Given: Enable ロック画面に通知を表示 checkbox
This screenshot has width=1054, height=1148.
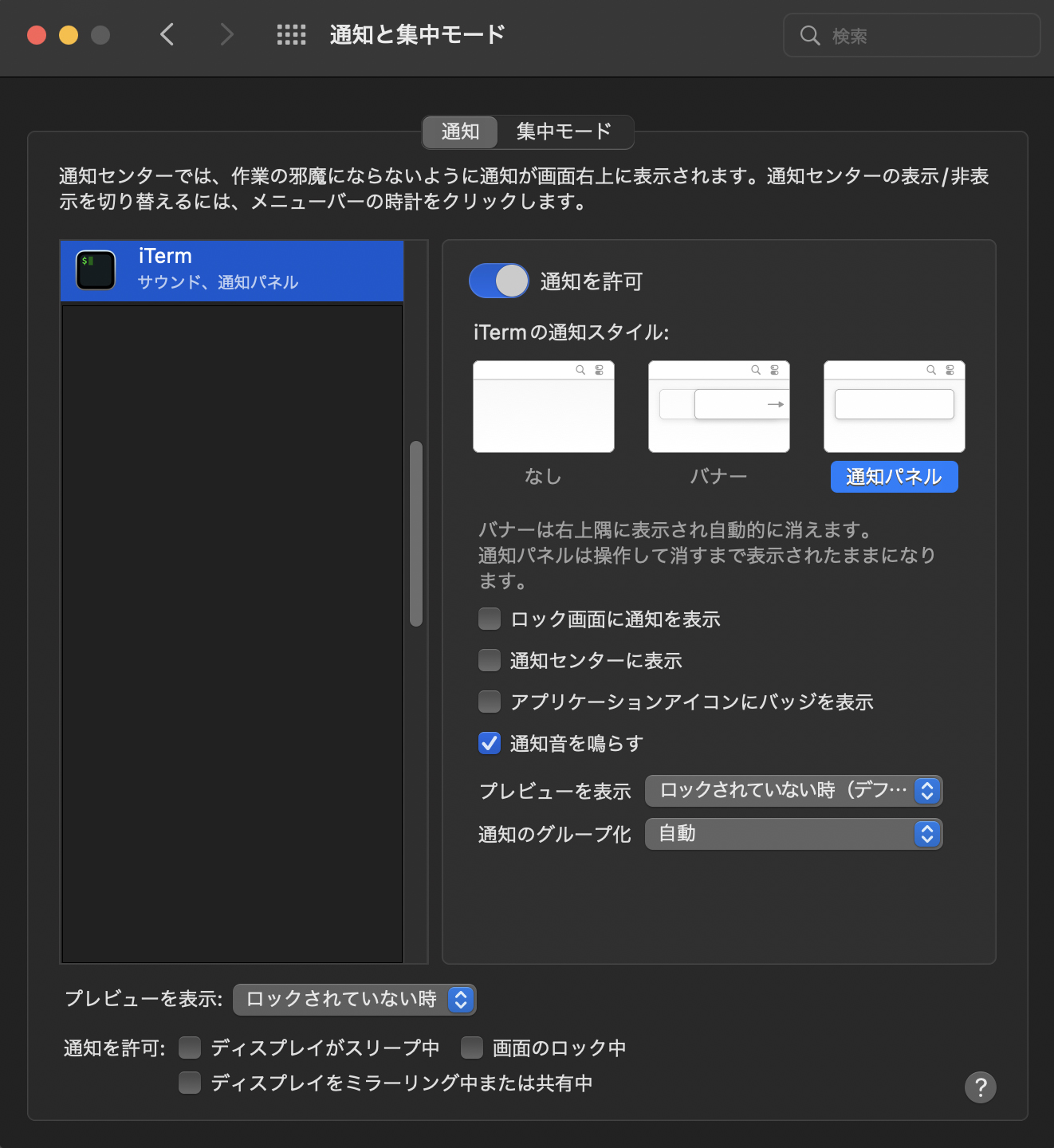Looking at the screenshot, I should (x=489, y=619).
